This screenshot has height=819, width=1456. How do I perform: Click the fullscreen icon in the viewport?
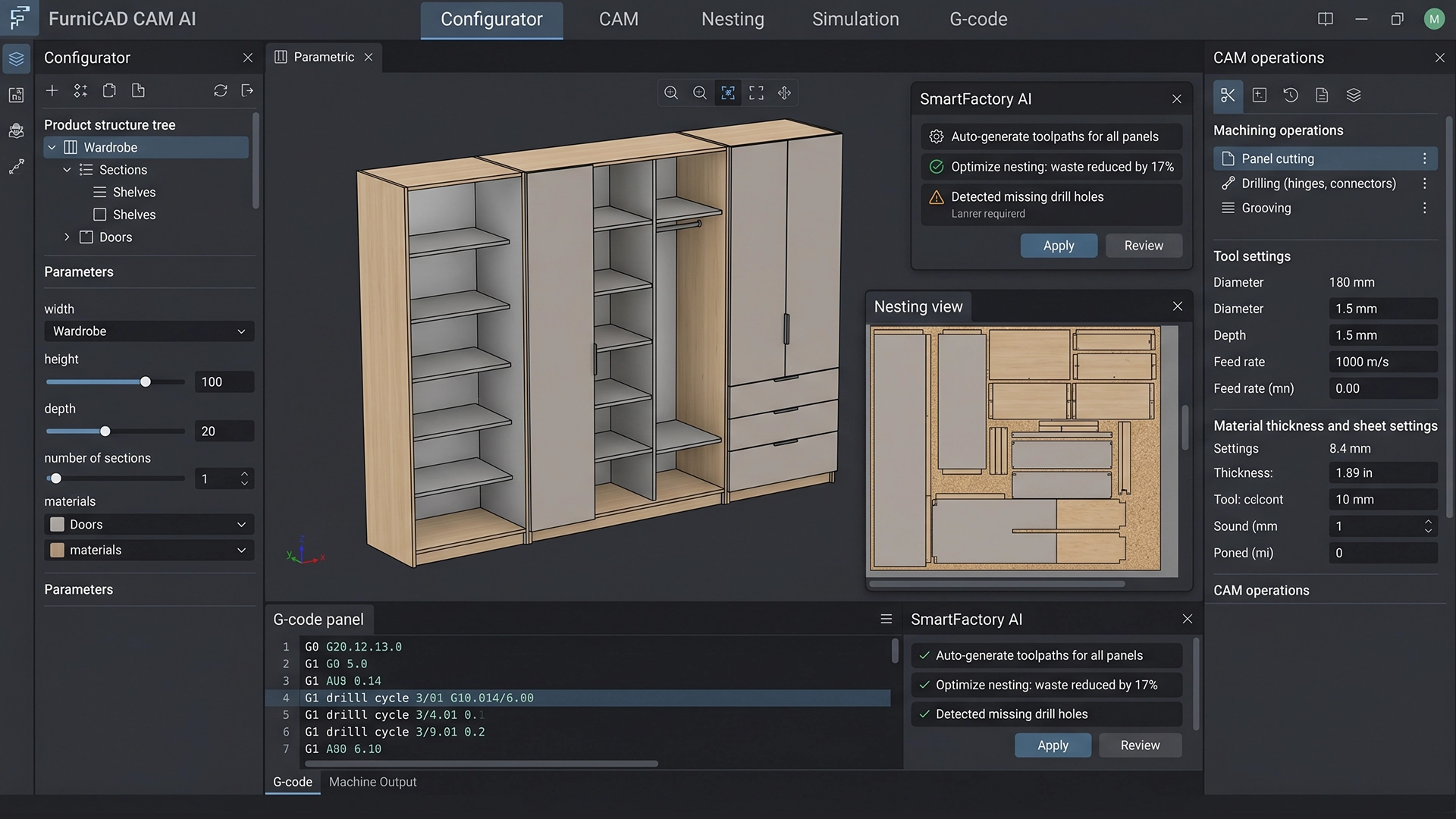pyautogui.click(x=756, y=93)
